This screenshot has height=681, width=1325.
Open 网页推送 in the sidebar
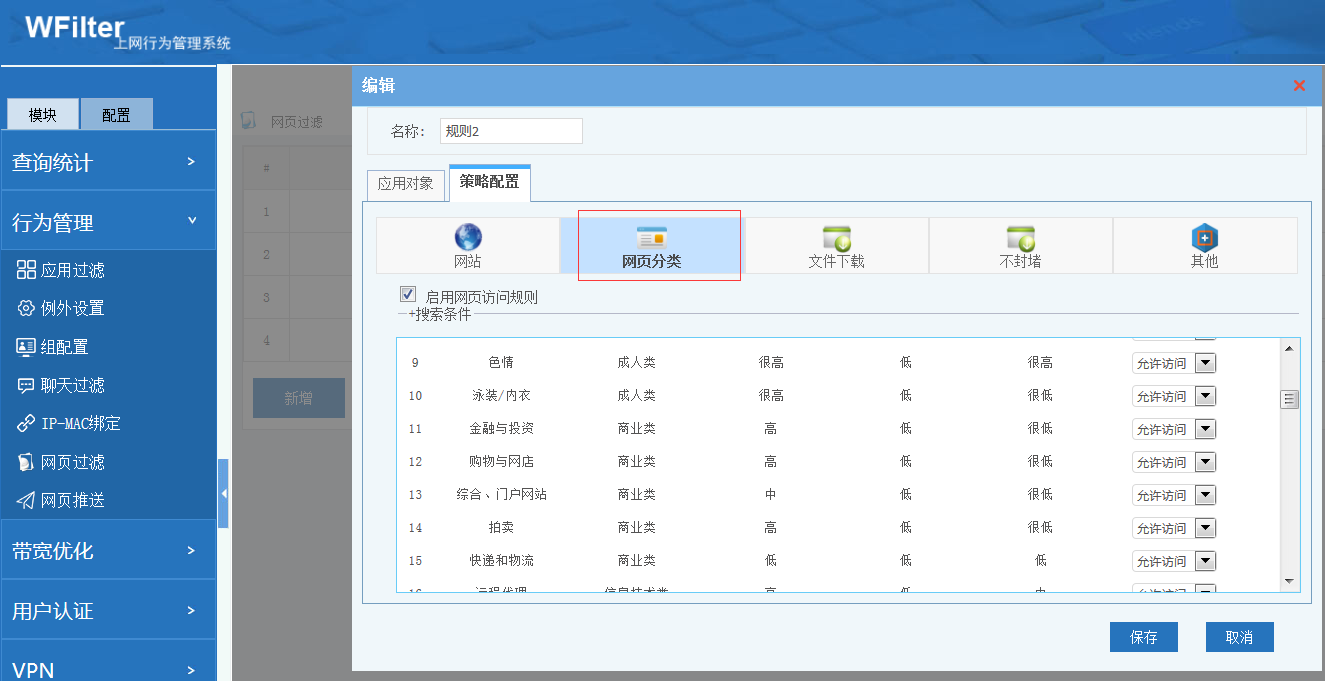72,500
